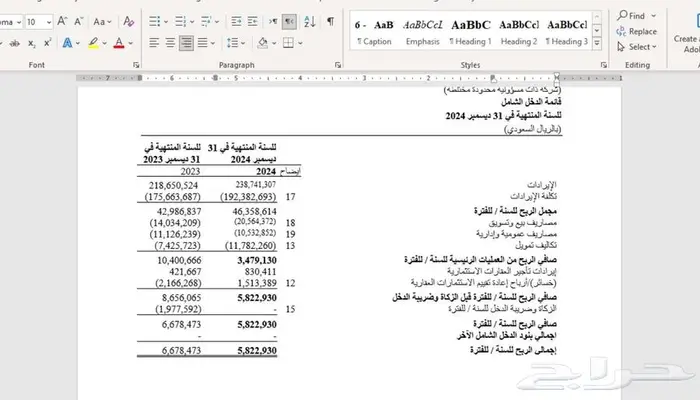The width and height of the screenshot is (700, 400).
Task: Click the Text Effects A icon
Action: (x=67, y=43)
